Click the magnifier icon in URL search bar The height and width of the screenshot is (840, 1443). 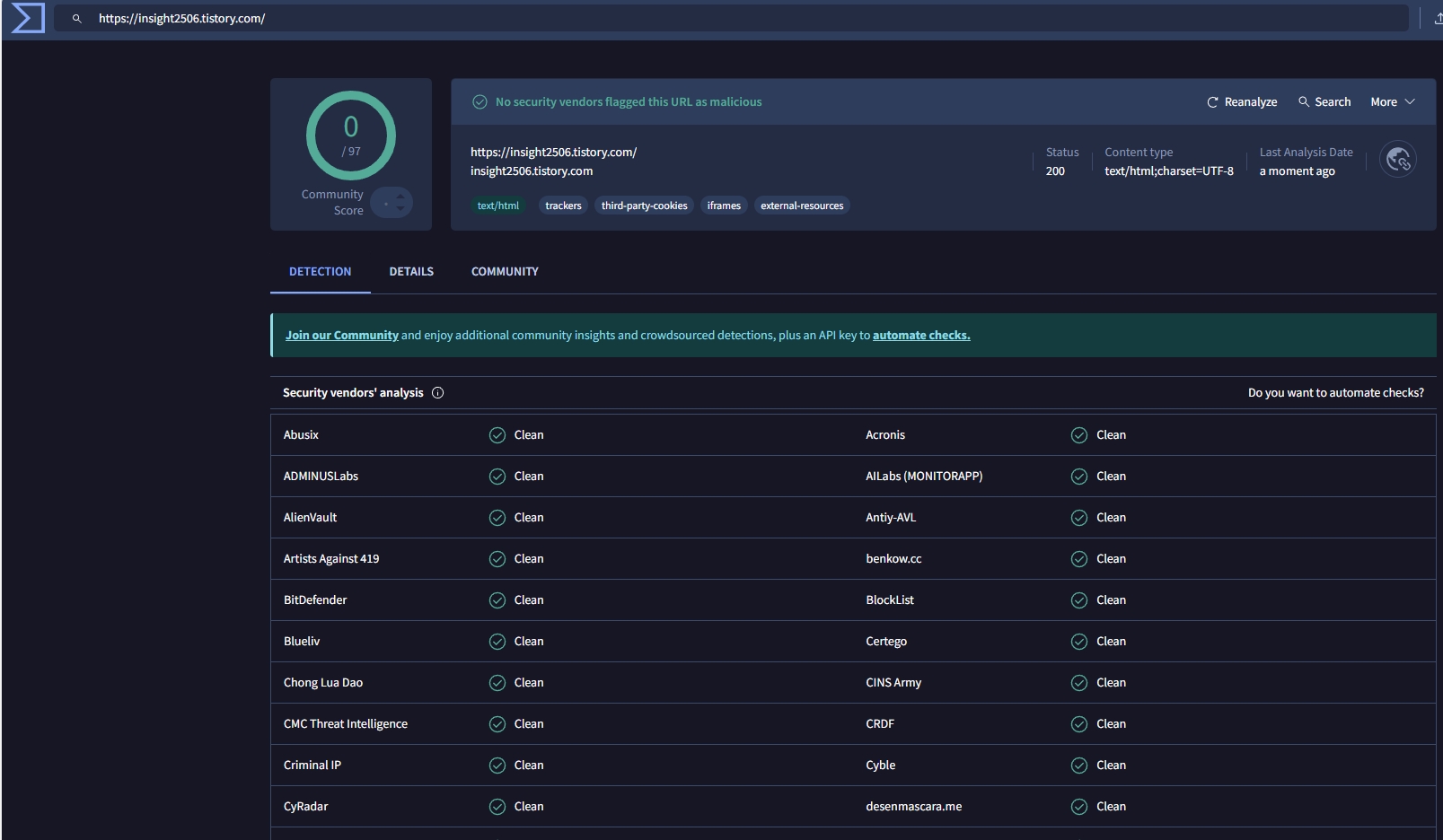[77, 18]
